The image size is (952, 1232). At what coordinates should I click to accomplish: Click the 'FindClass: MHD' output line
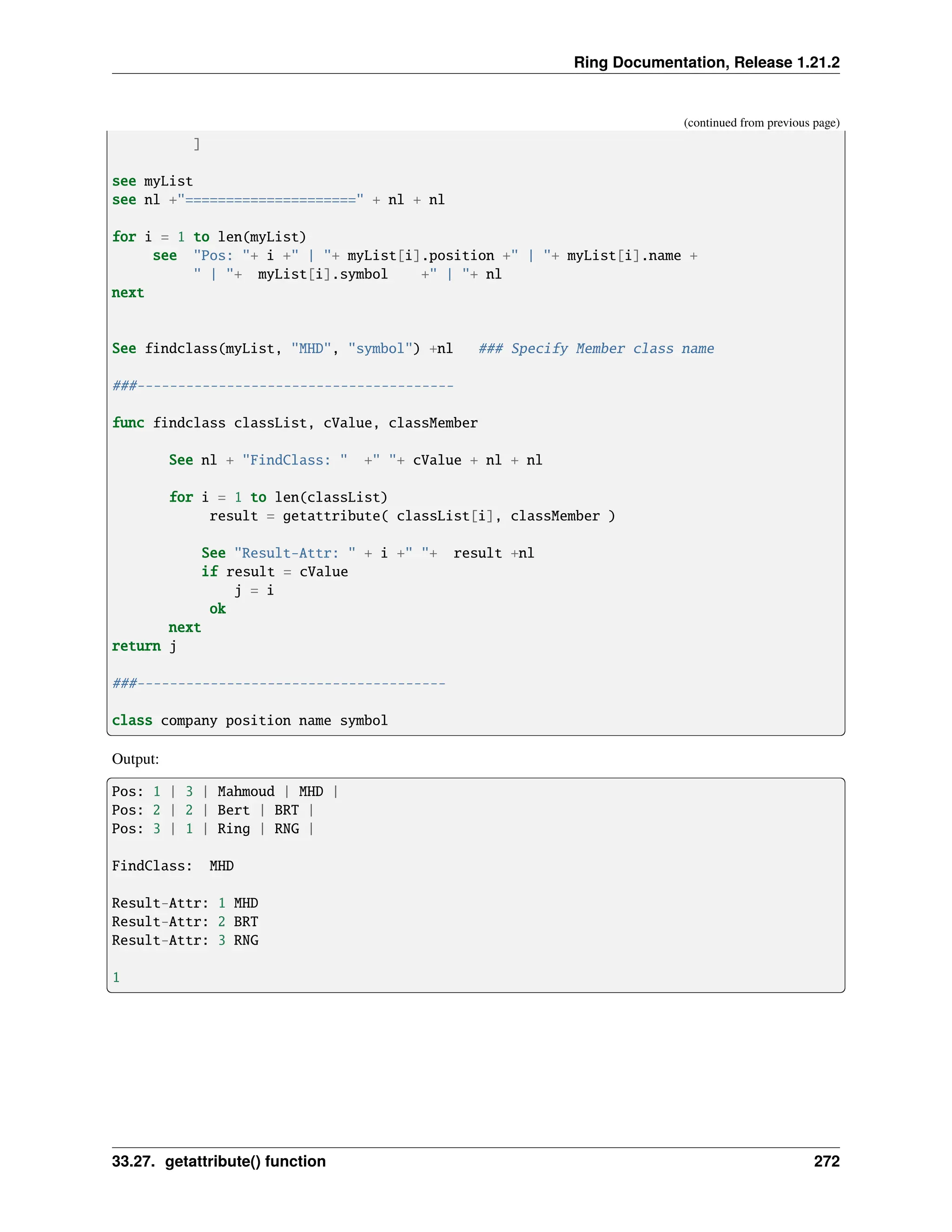pos(172,866)
